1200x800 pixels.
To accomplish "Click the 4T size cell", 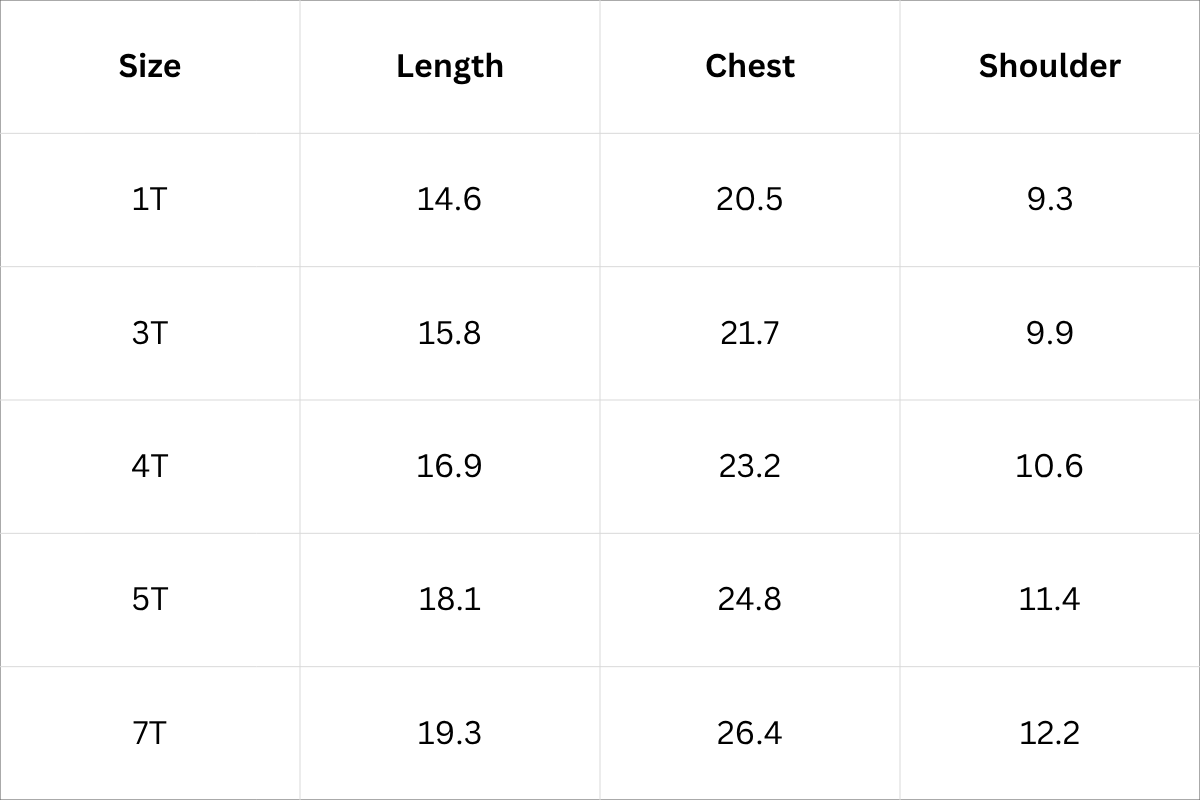I will pyautogui.click(x=150, y=466).
